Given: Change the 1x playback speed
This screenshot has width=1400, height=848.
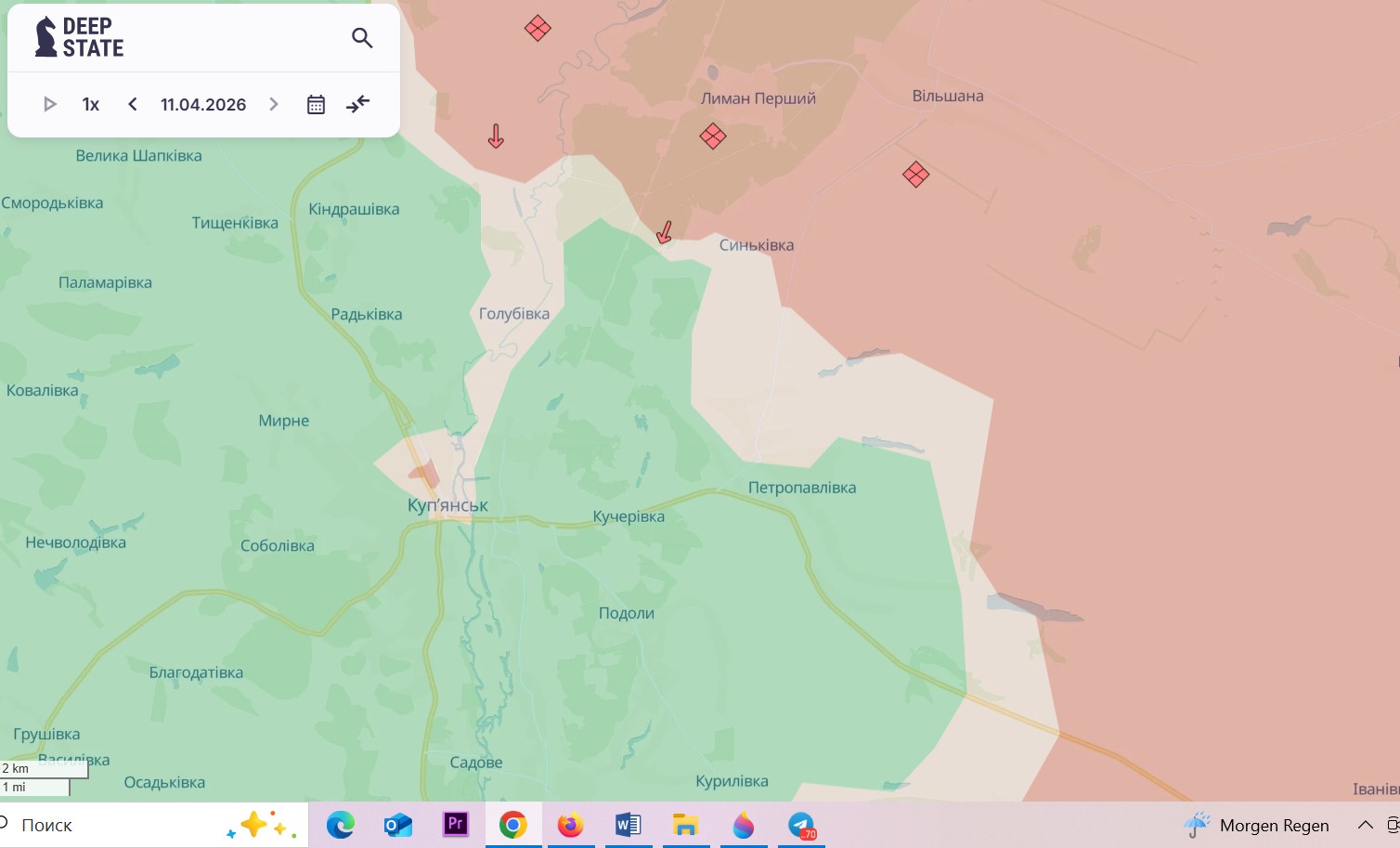Looking at the screenshot, I should 91,104.
